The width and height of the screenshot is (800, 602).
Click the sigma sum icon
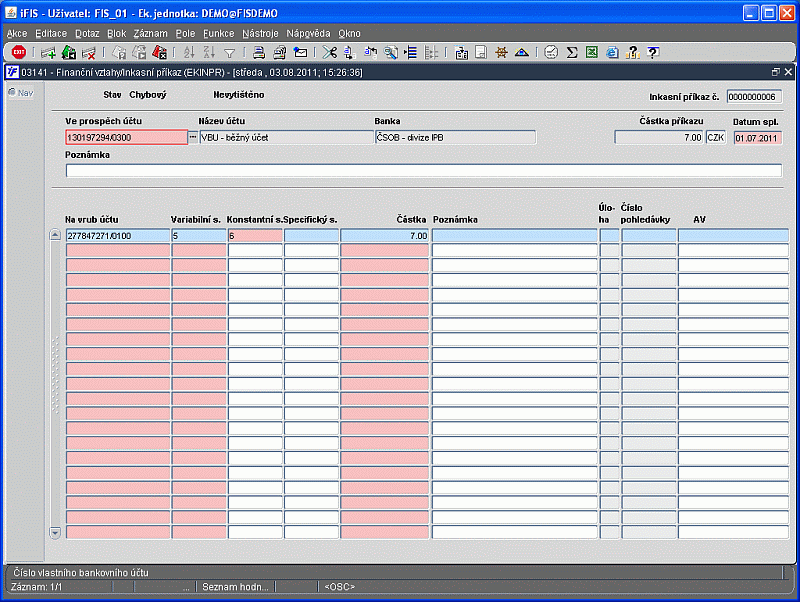coord(572,53)
